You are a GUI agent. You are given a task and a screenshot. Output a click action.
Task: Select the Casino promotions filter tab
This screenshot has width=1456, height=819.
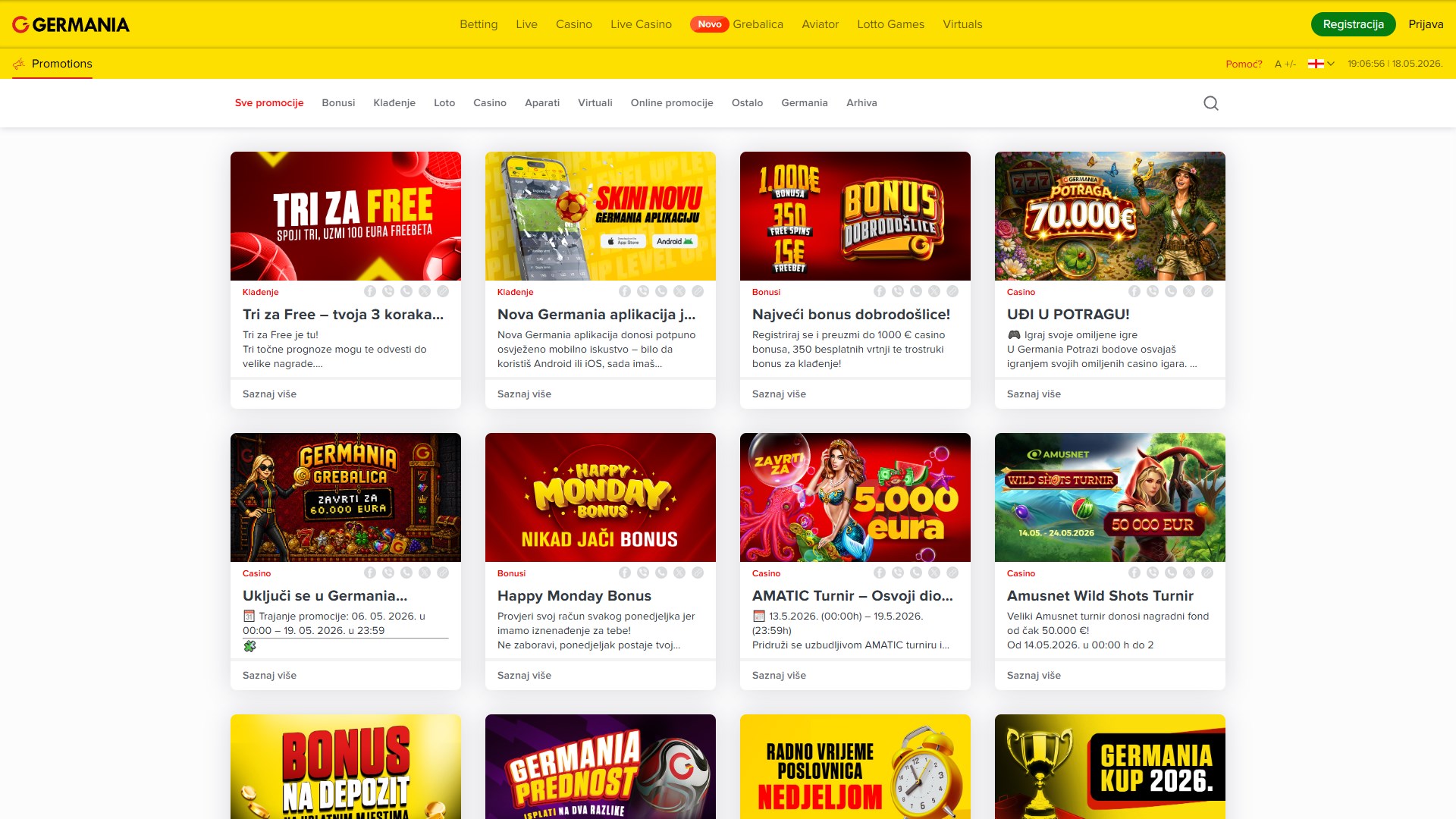[490, 103]
